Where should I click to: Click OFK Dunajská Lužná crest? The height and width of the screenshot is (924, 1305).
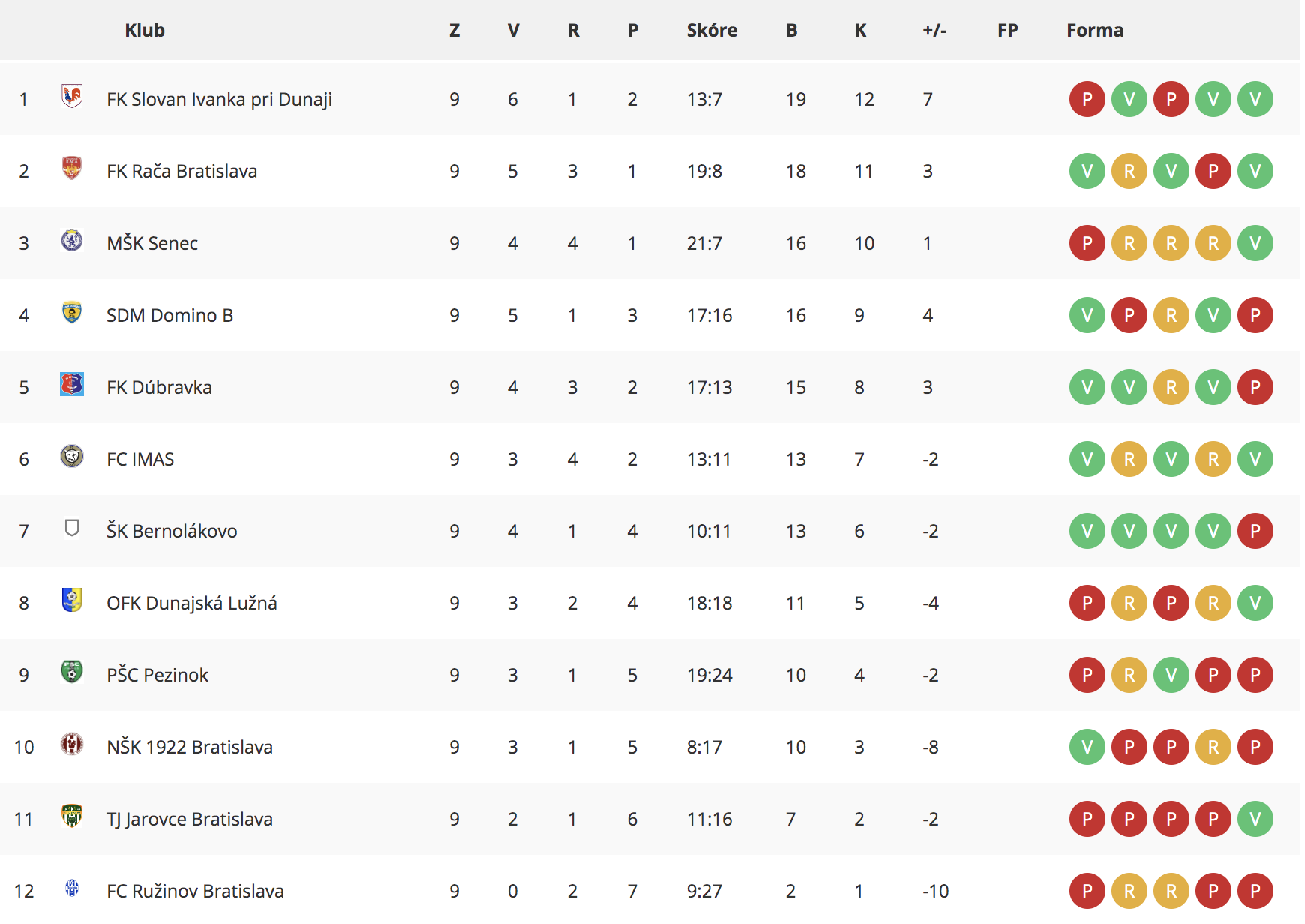pyautogui.click(x=72, y=600)
